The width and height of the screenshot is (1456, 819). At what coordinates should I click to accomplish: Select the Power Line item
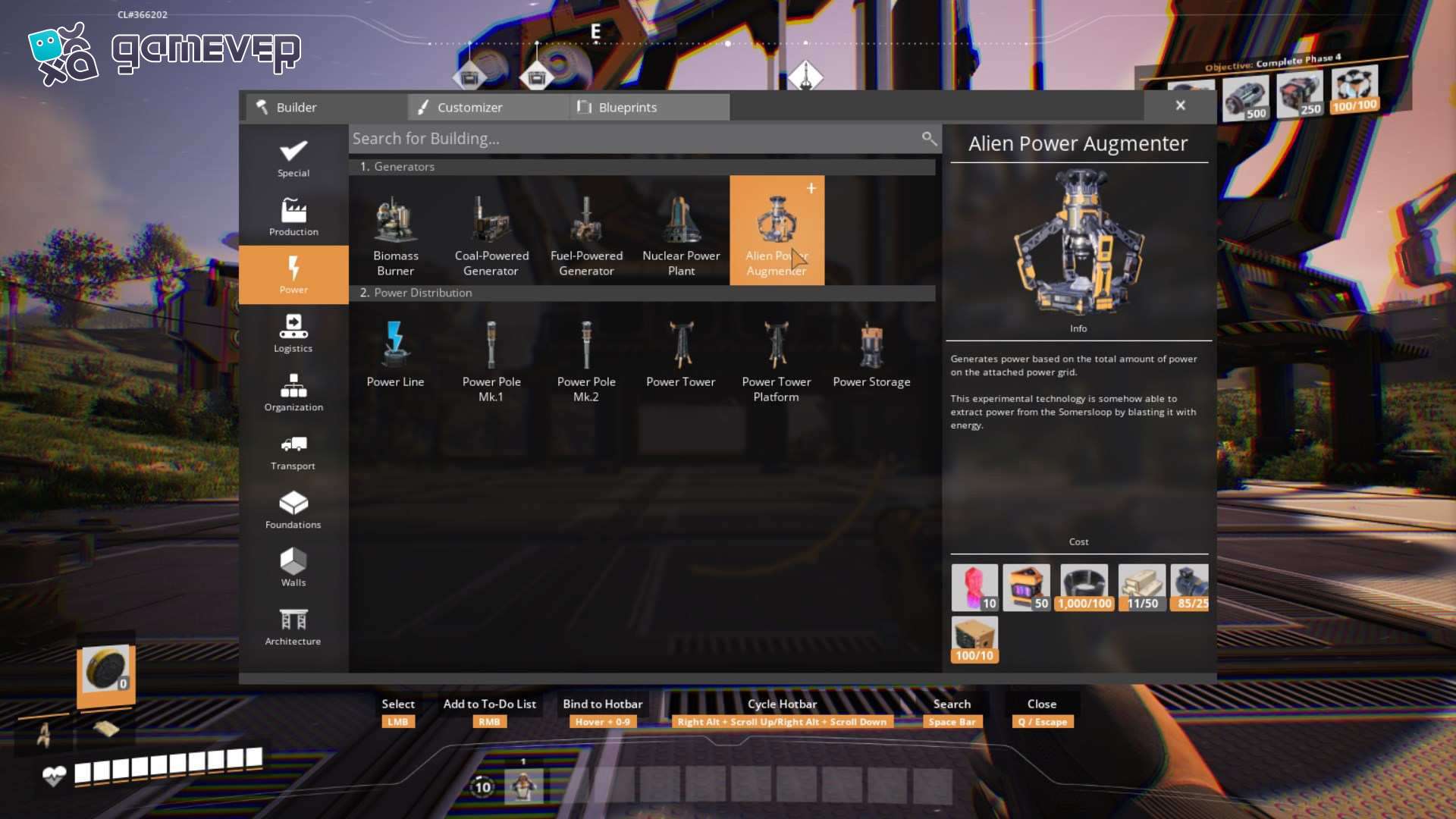click(x=396, y=356)
